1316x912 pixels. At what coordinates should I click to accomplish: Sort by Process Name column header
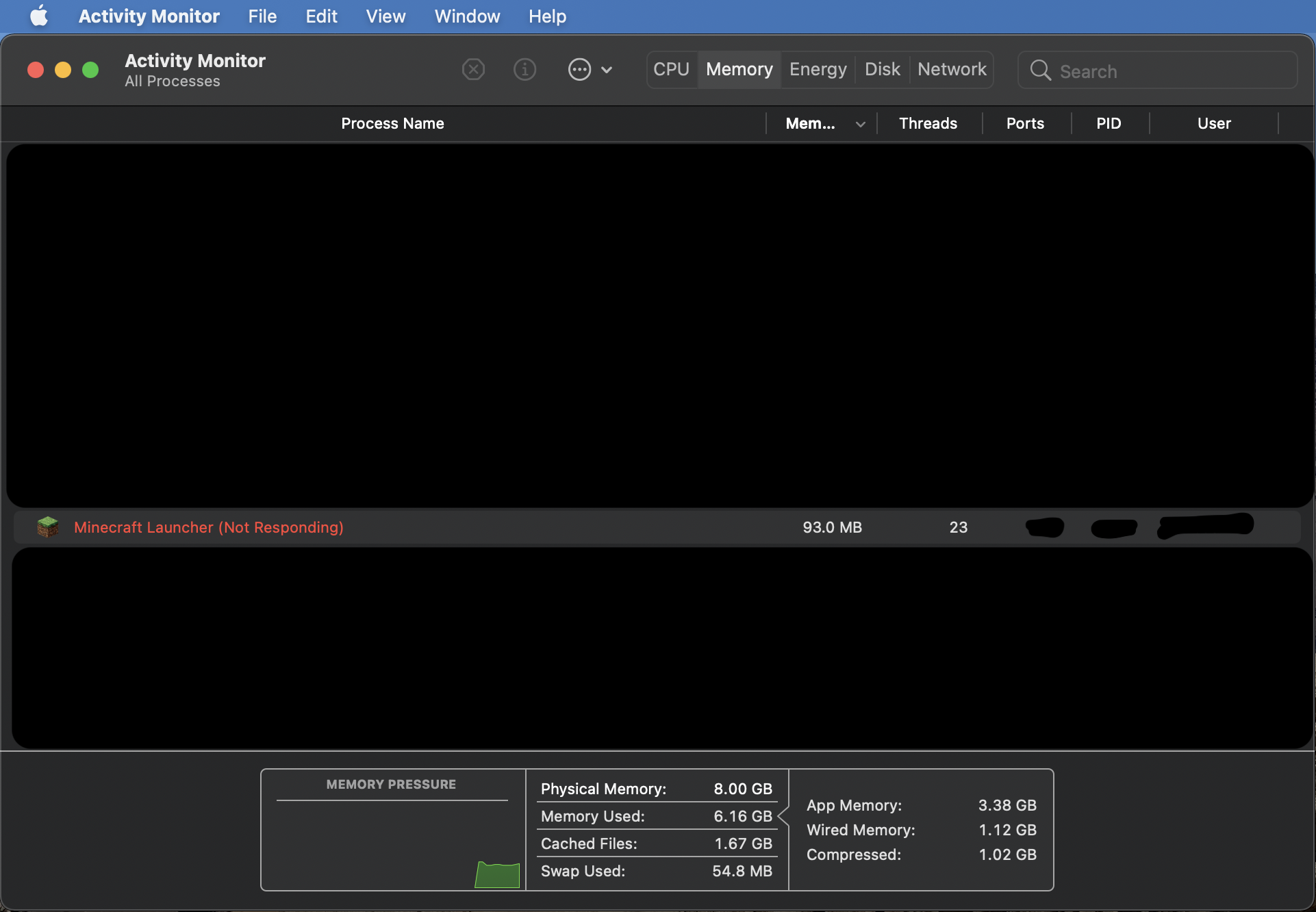392,123
